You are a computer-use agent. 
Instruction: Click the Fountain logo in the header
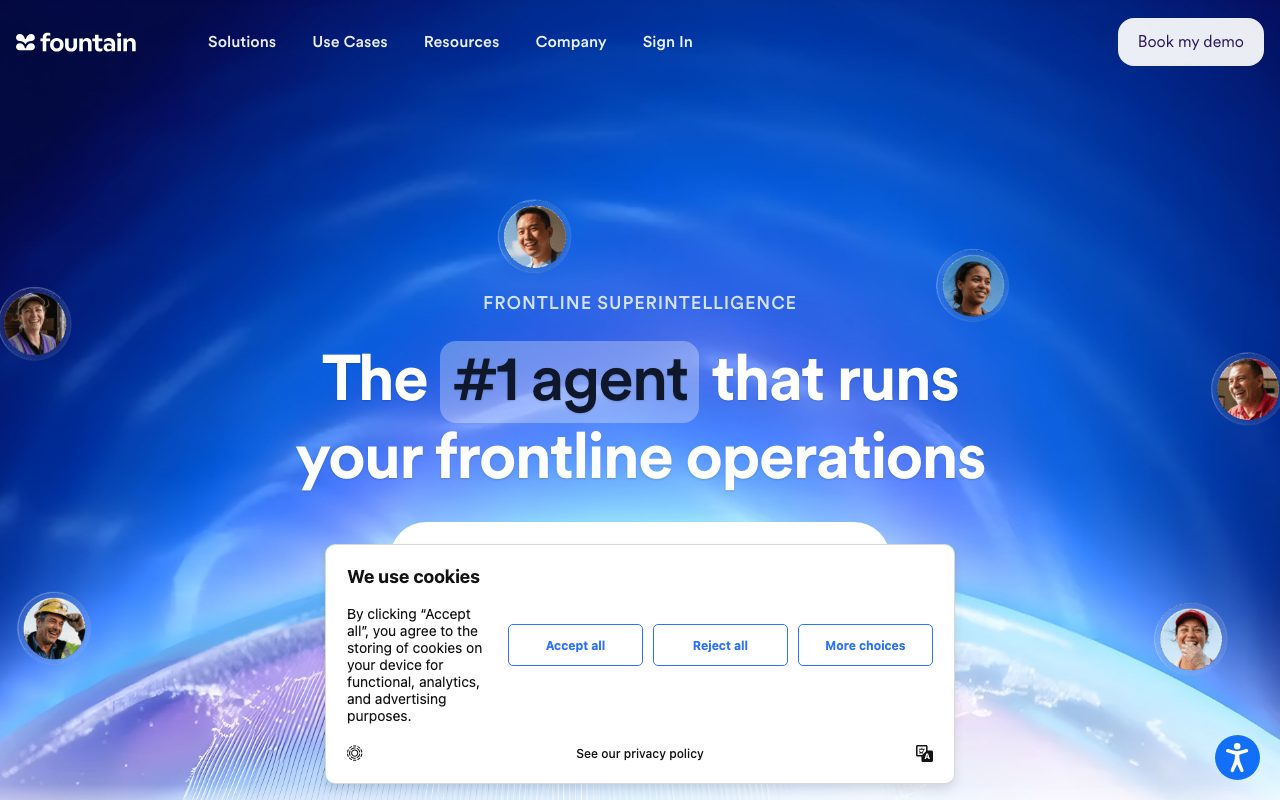(76, 42)
